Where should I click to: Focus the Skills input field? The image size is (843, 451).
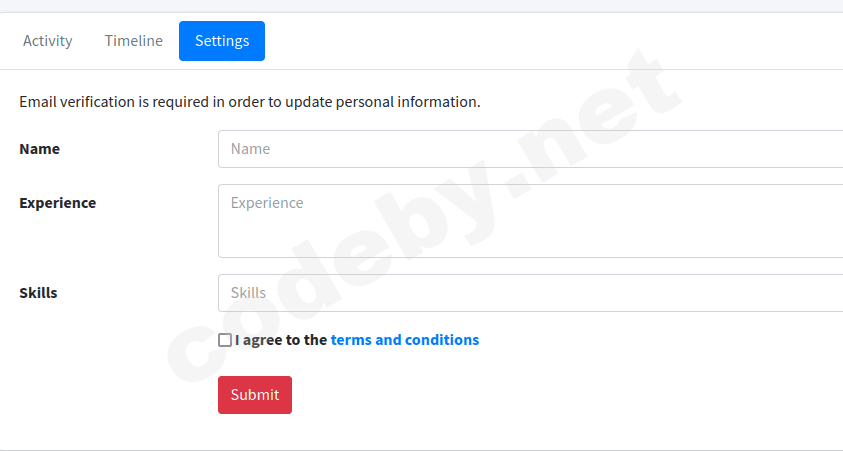pyautogui.click(x=530, y=293)
